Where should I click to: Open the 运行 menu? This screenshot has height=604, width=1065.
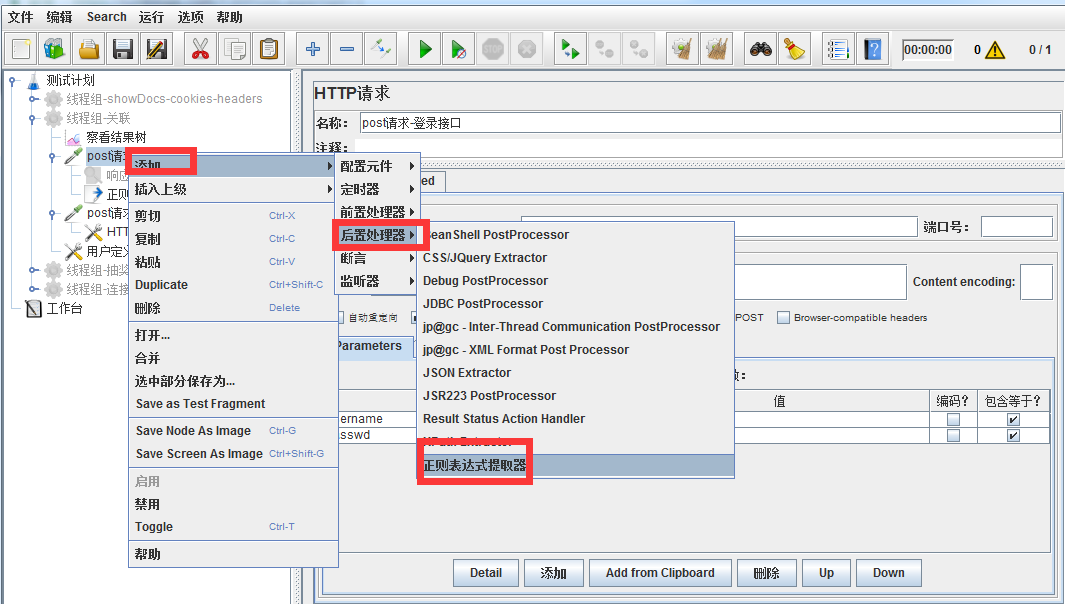[151, 17]
